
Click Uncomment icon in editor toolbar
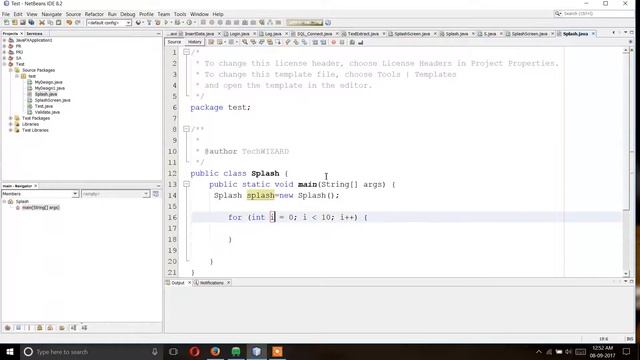pos(360,42)
